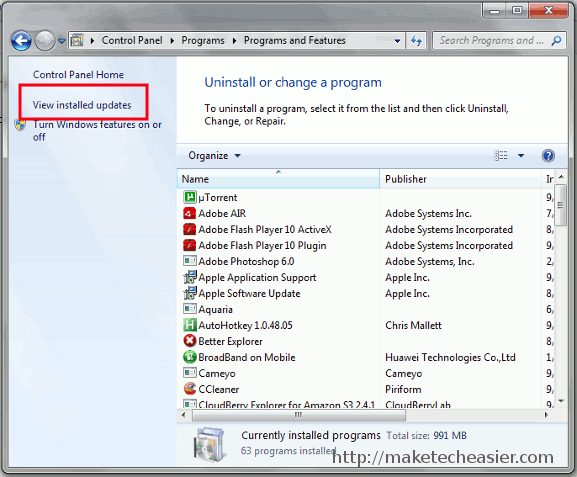This screenshot has height=477, width=577.
Task: Click the vertical scrollbar thumb
Action: point(560,205)
